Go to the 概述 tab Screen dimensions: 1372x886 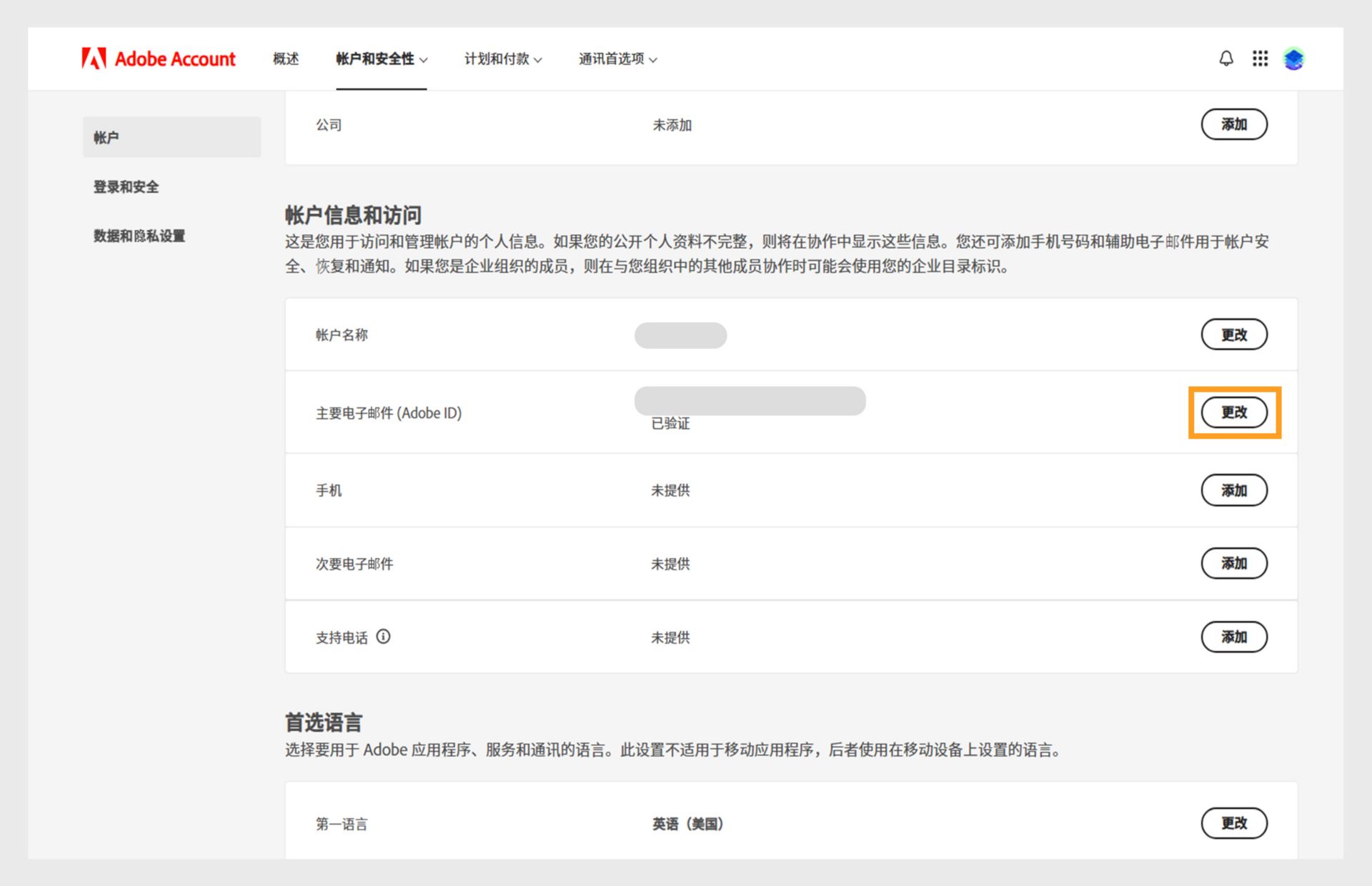click(286, 59)
